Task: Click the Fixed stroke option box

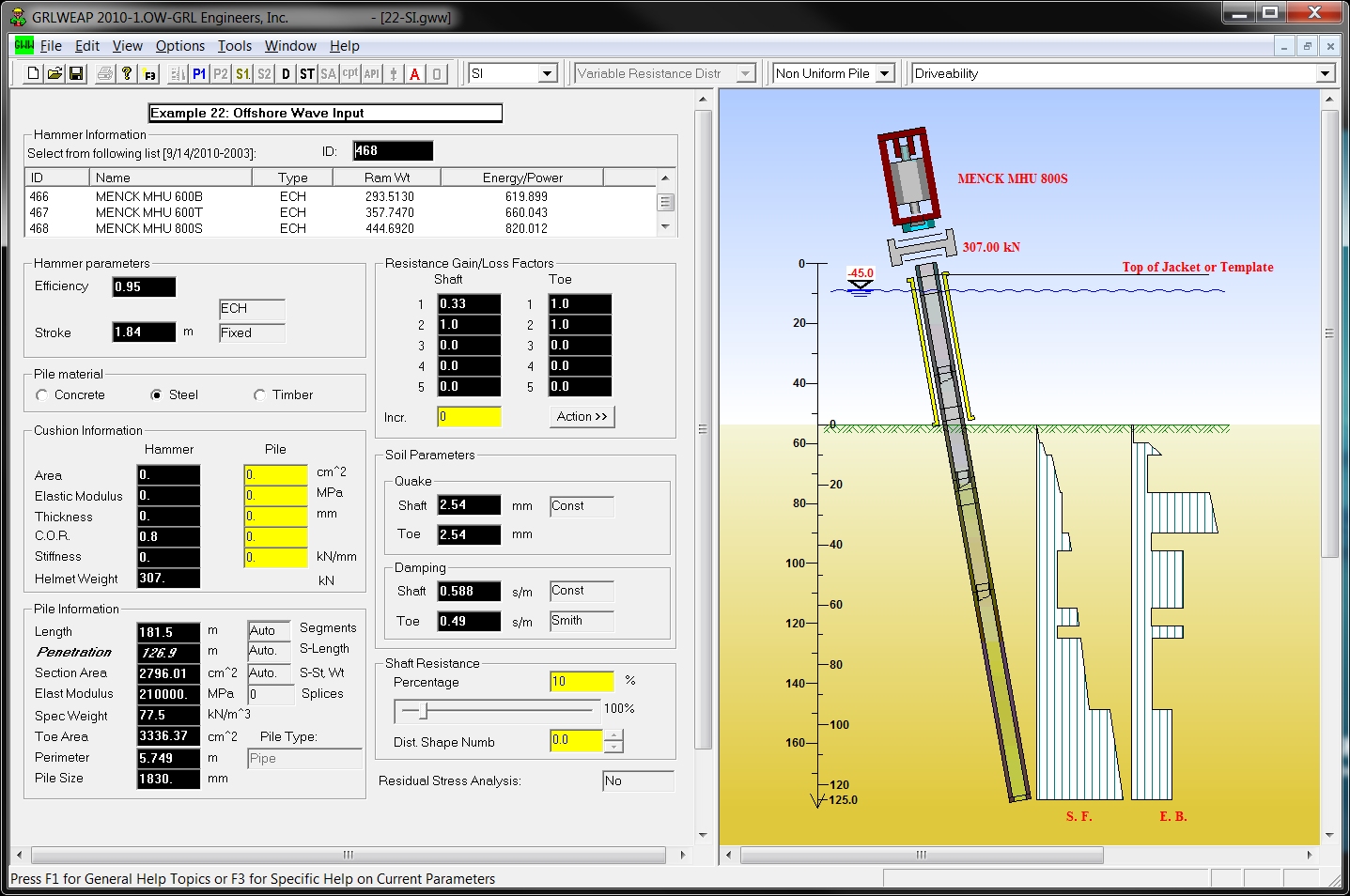Action: coord(252,332)
